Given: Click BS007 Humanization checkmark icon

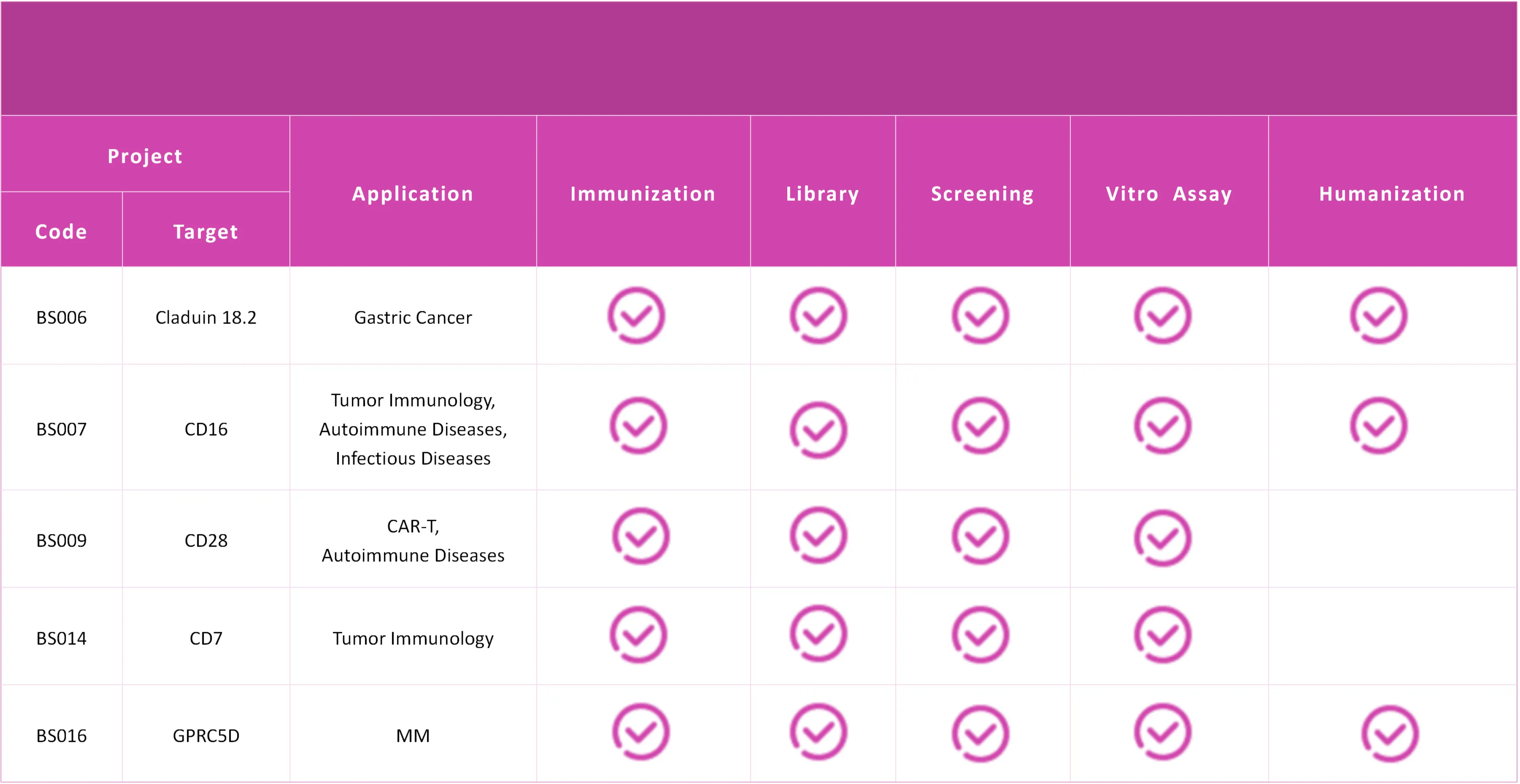Looking at the screenshot, I should (1378, 426).
